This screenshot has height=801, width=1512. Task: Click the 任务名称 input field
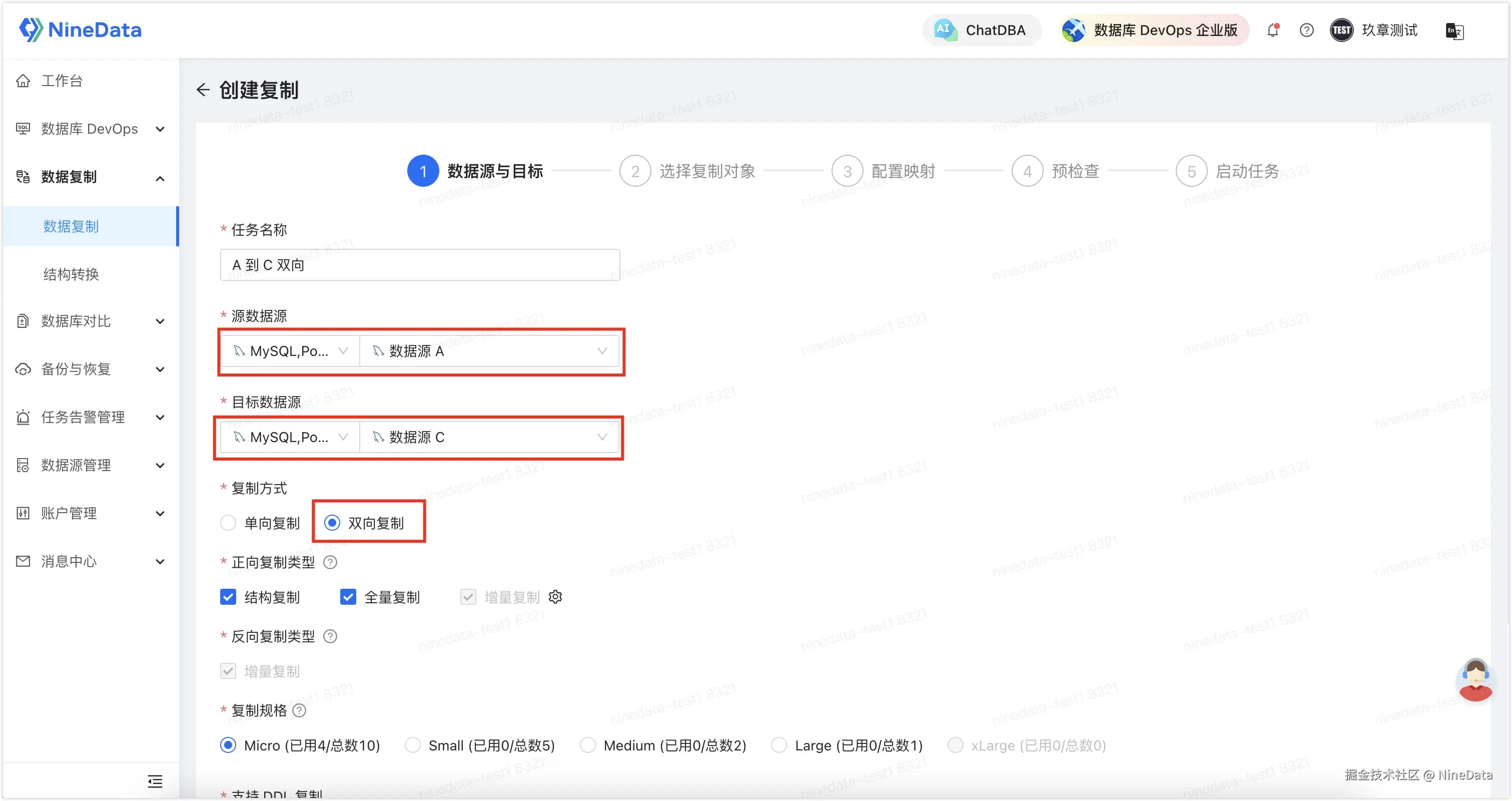pyautogui.click(x=420, y=265)
